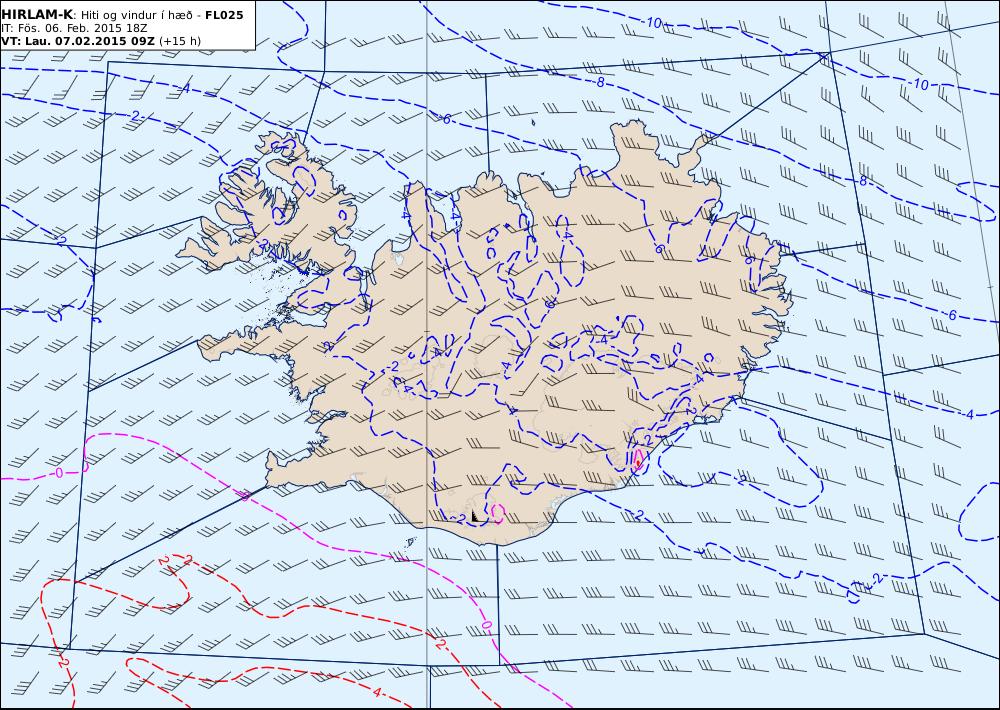Click the (+15 h) forecast offset text

[180, 41]
